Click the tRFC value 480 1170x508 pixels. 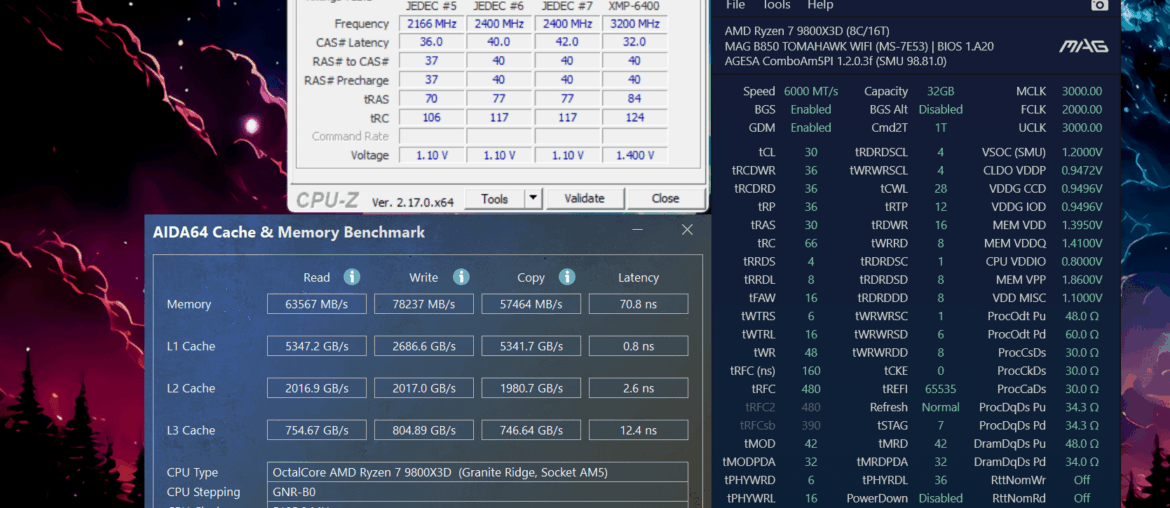click(x=811, y=389)
